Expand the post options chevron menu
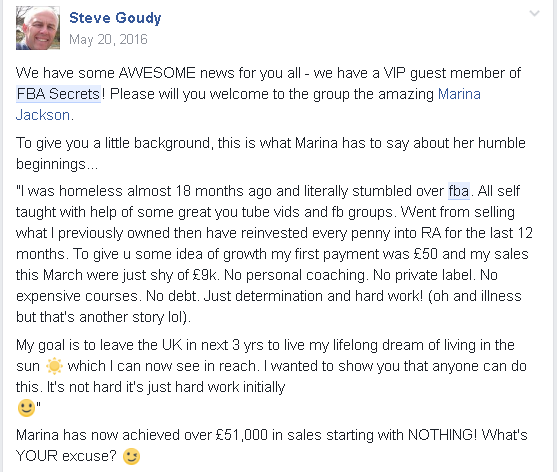The height and width of the screenshot is (472, 557). click(534, 14)
